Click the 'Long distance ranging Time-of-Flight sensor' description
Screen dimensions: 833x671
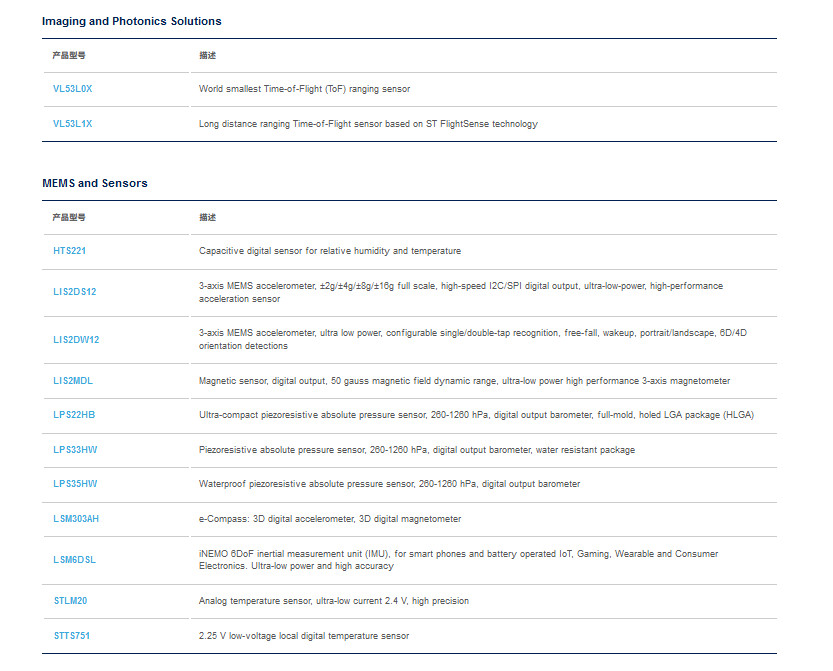368,124
